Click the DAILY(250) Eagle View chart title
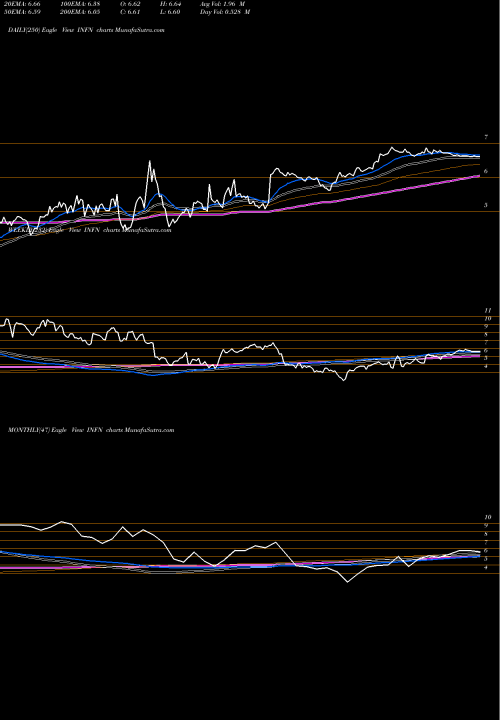The height and width of the screenshot is (720, 500). 86,30
